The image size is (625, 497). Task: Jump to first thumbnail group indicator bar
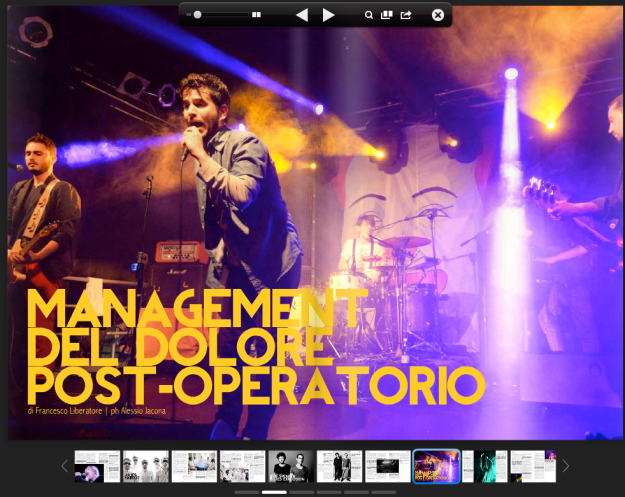(x=247, y=493)
